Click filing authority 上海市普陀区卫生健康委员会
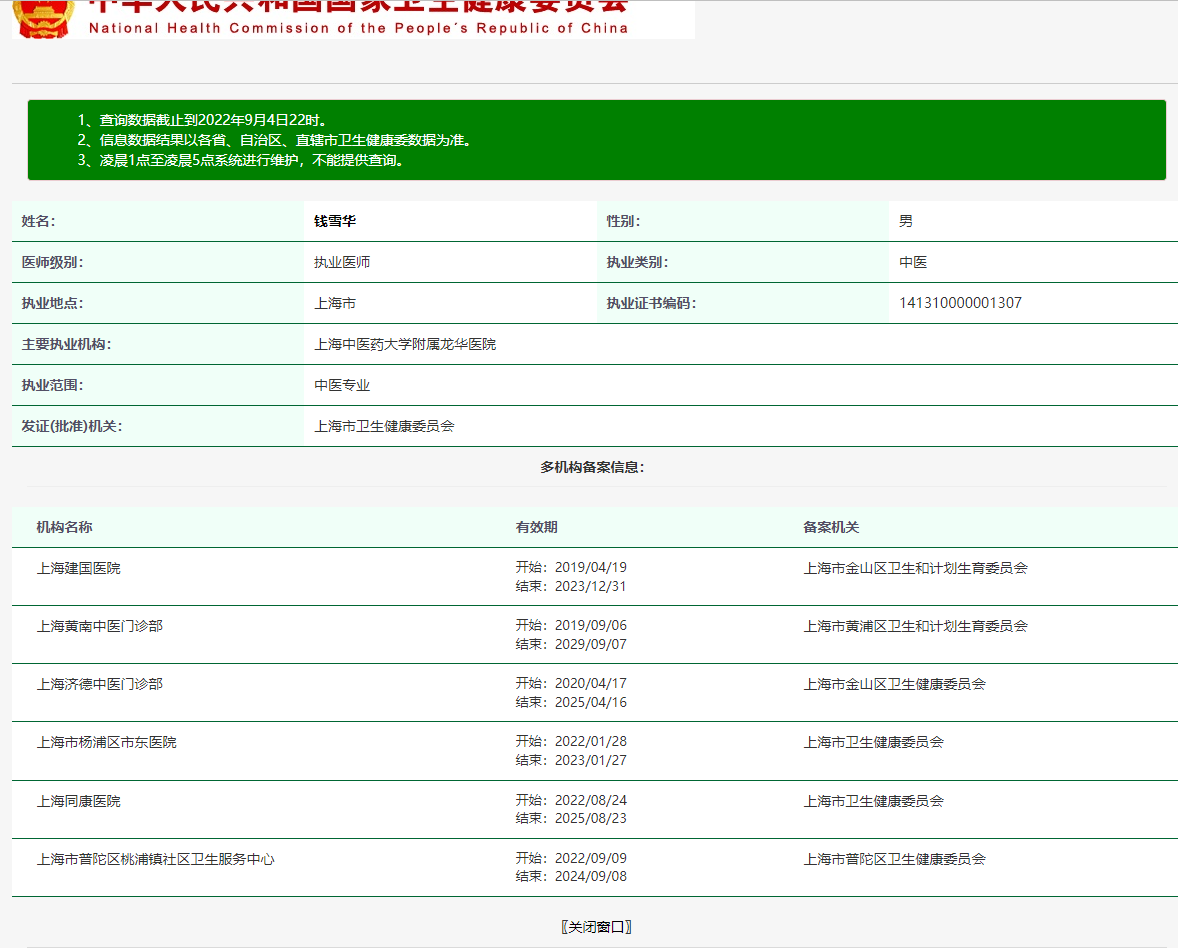The width and height of the screenshot is (1178, 948). pyautogui.click(x=895, y=859)
